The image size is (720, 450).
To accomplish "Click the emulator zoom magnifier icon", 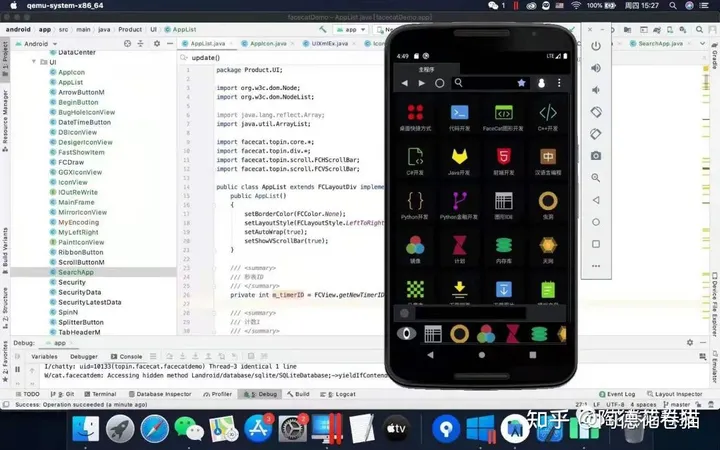I will pyautogui.click(x=596, y=177).
